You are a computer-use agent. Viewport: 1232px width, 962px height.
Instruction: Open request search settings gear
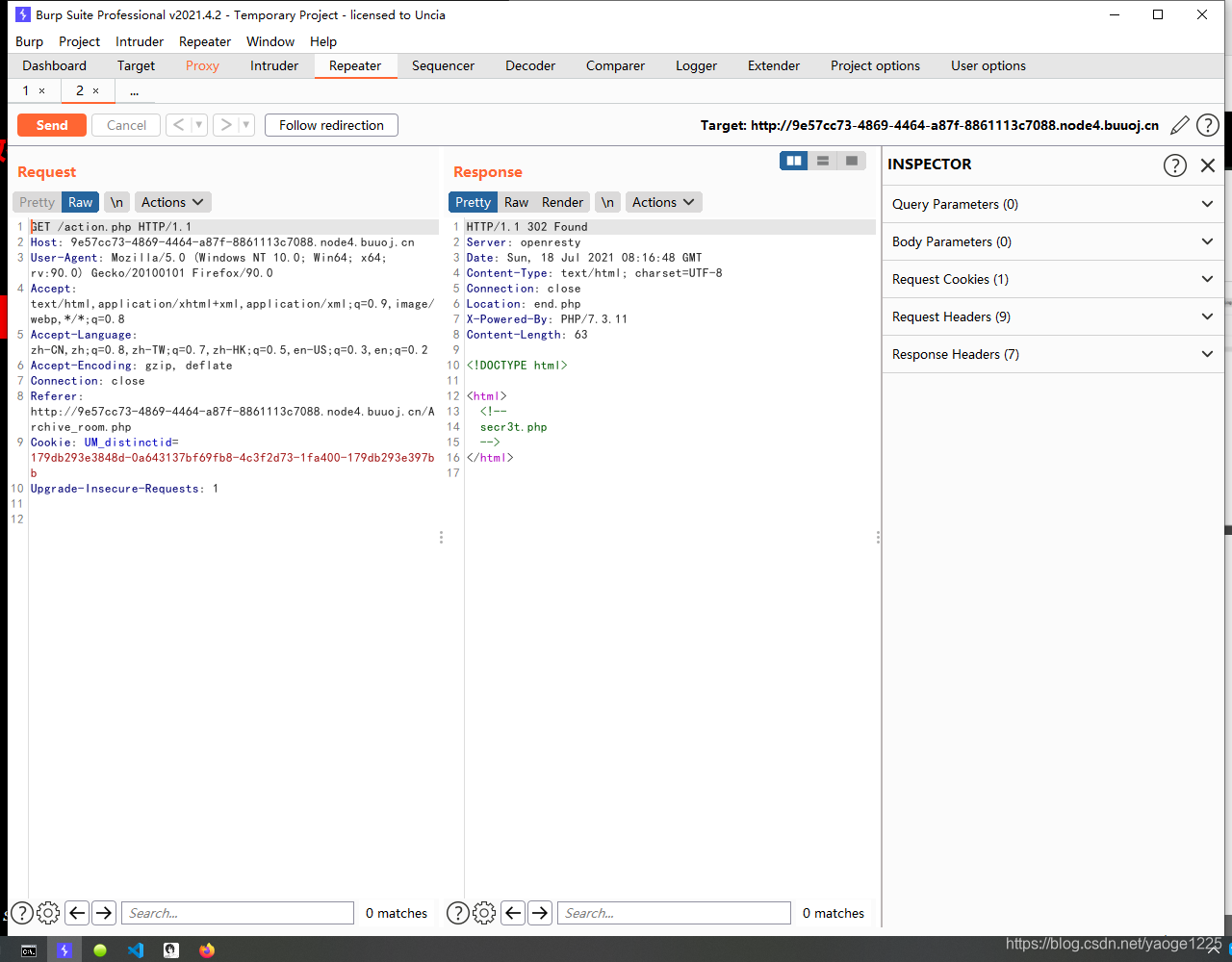click(48, 913)
